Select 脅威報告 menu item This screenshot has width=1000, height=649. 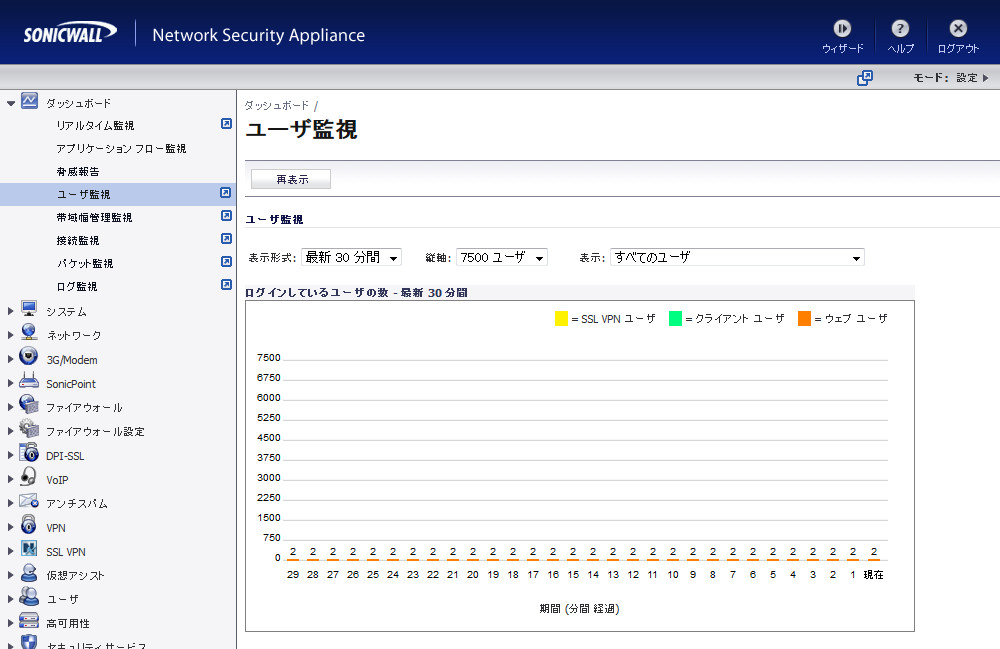click(78, 171)
